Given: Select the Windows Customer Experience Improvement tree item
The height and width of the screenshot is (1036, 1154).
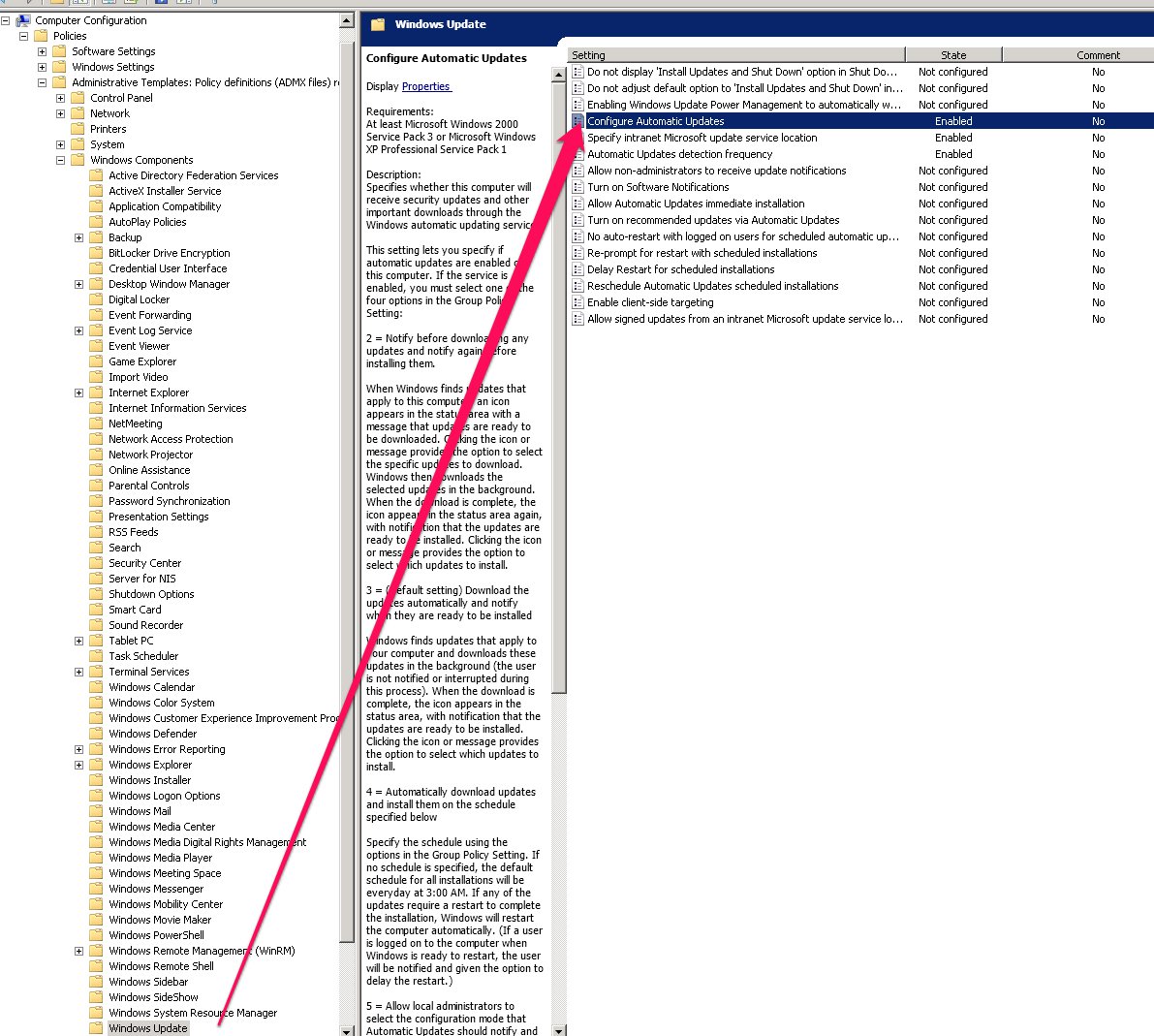Looking at the screenshot, I should point(224,719).
